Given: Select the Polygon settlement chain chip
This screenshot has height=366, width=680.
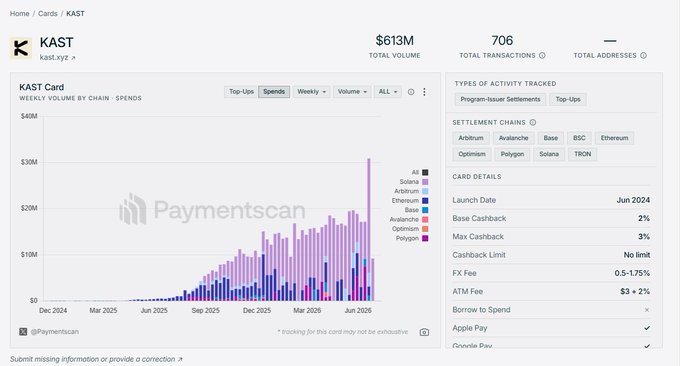Looking at the screenshot, I should pyautogui.click(x=512, y=154).
